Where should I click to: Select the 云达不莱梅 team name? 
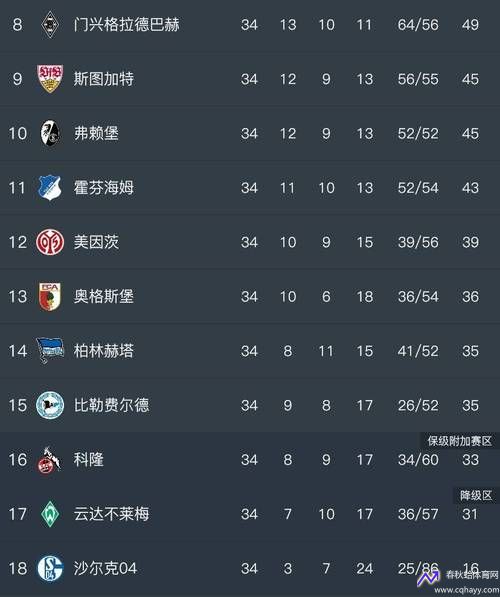111,514
